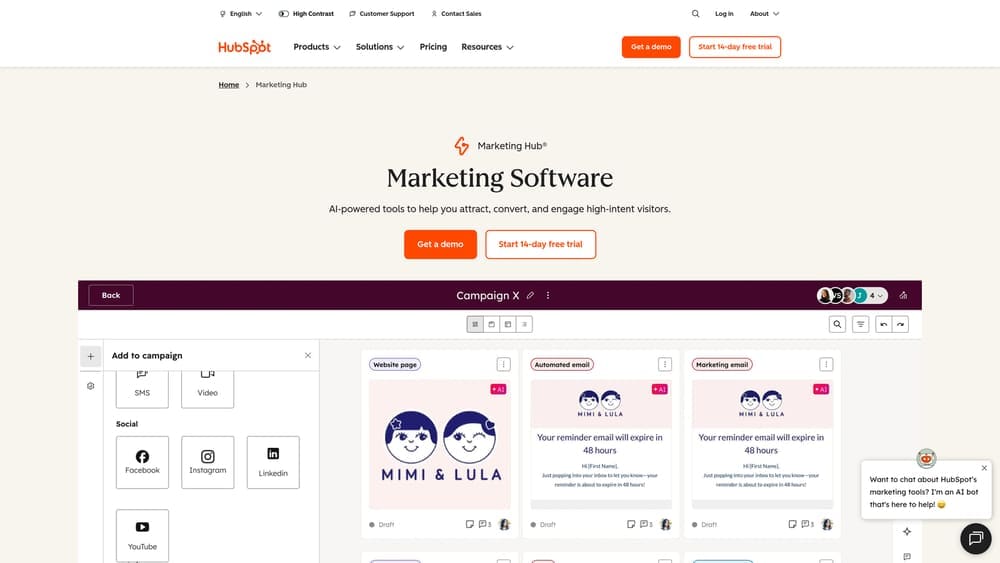Click the redo arrow icon
The width and height of the screenshot is (1000, 563).
point(901,325)
